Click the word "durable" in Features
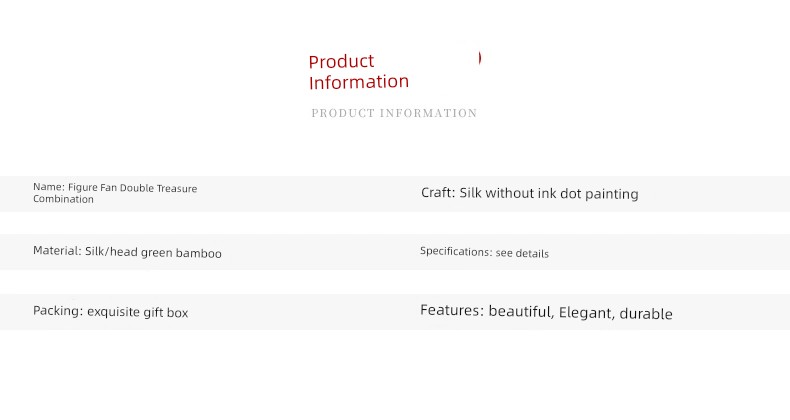 click(x=646, y=313)
